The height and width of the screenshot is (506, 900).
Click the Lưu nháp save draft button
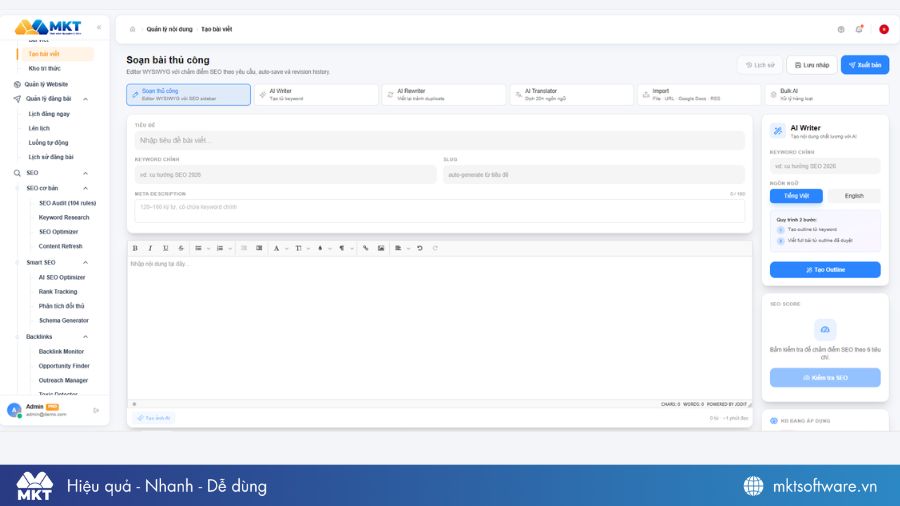(812, 65)
